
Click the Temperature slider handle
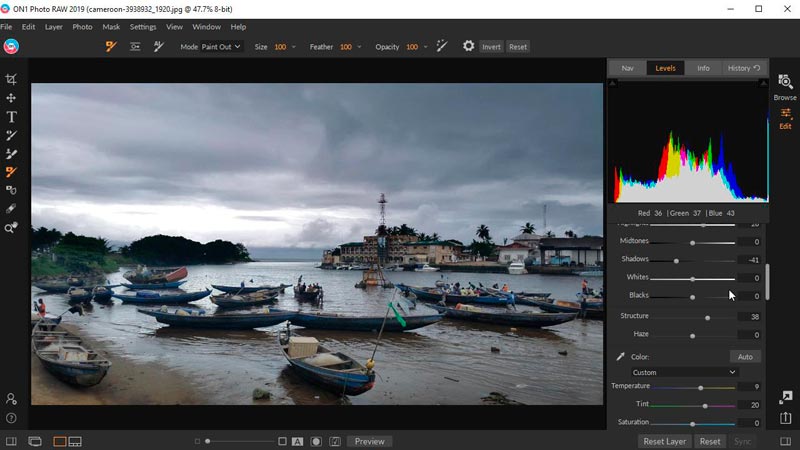point(700,387)
